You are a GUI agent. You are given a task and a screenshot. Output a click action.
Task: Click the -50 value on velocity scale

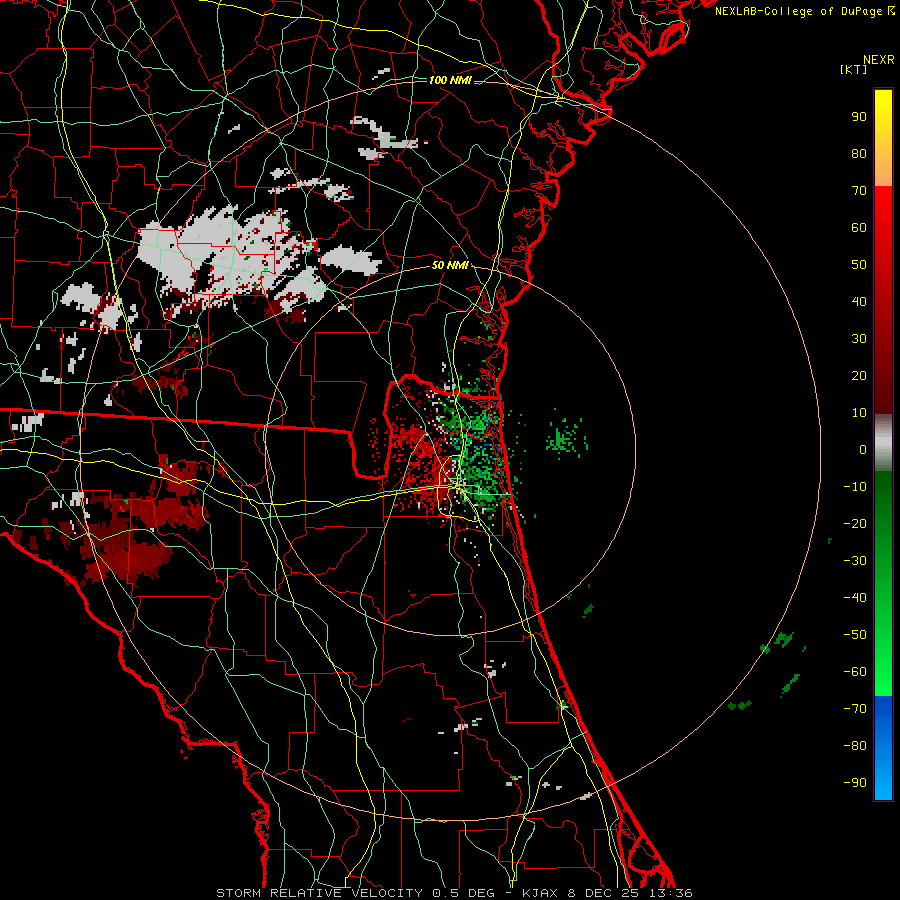[x=855, y=635]
